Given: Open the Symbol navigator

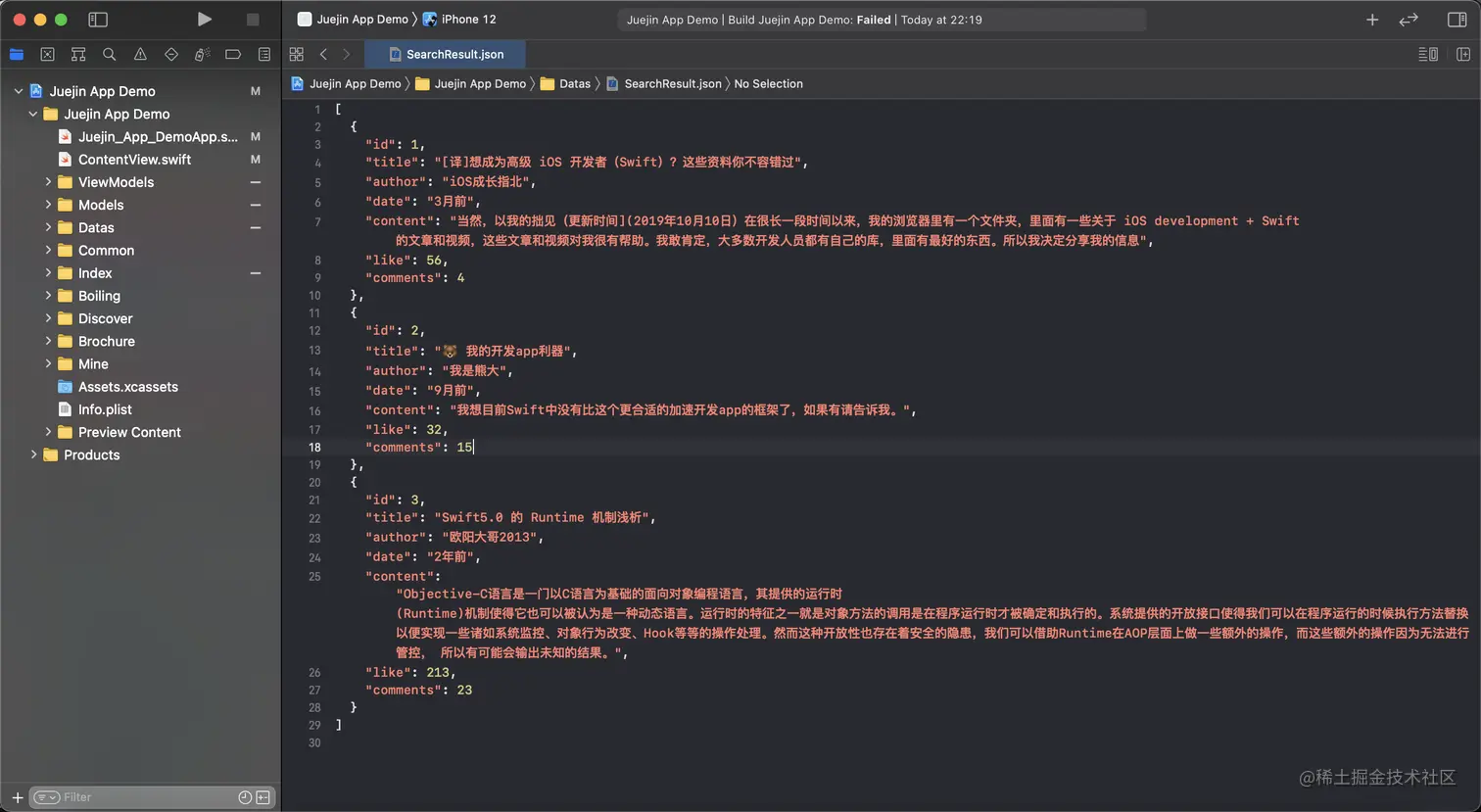Looking at the screenshot, I should 78,54.
